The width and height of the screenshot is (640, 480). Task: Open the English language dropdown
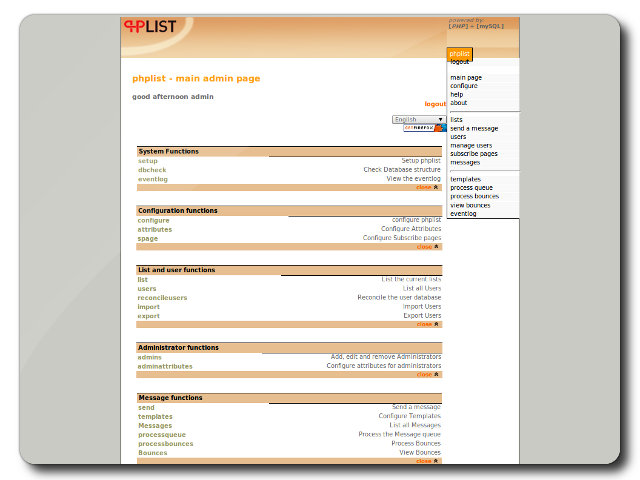click(x=419, y=119)
